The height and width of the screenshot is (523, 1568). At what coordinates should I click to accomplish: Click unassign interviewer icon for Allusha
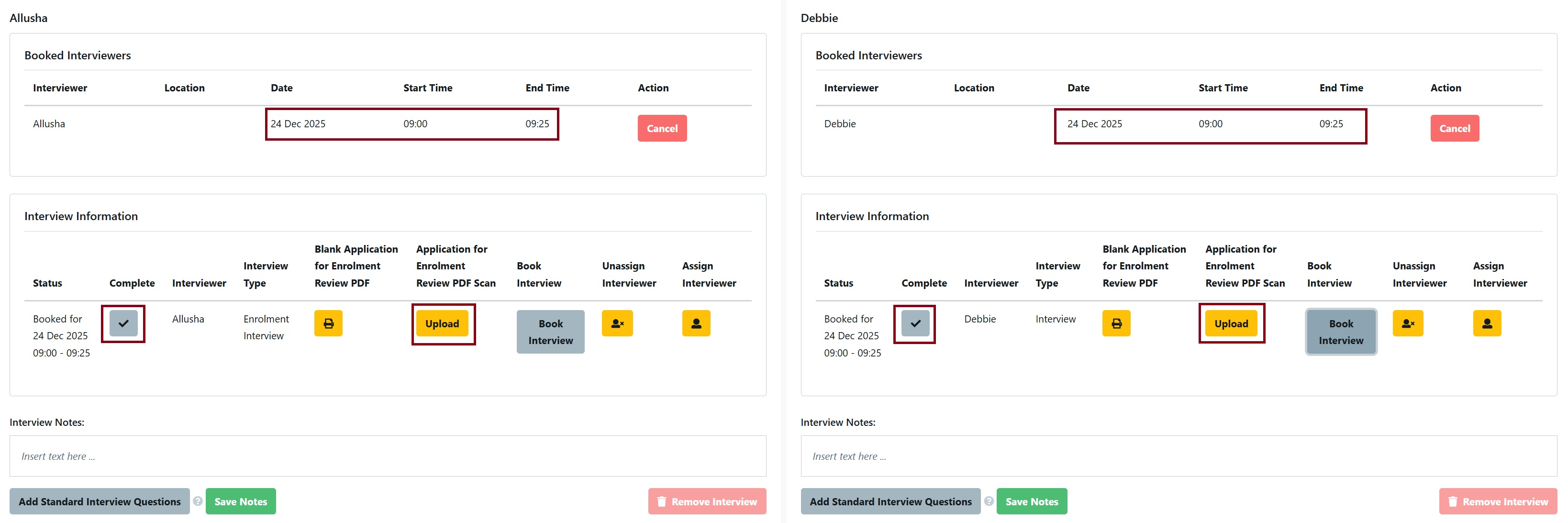pos(617,323)
